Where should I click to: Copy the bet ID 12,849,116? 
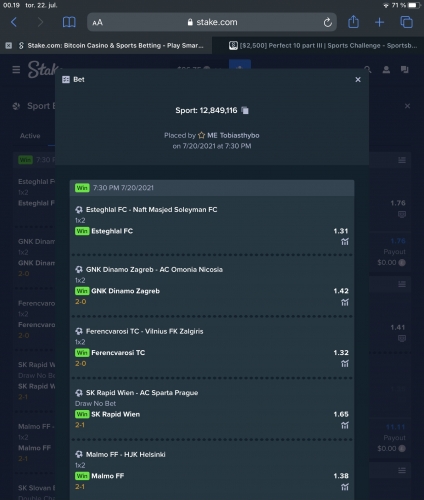[245, 110]
